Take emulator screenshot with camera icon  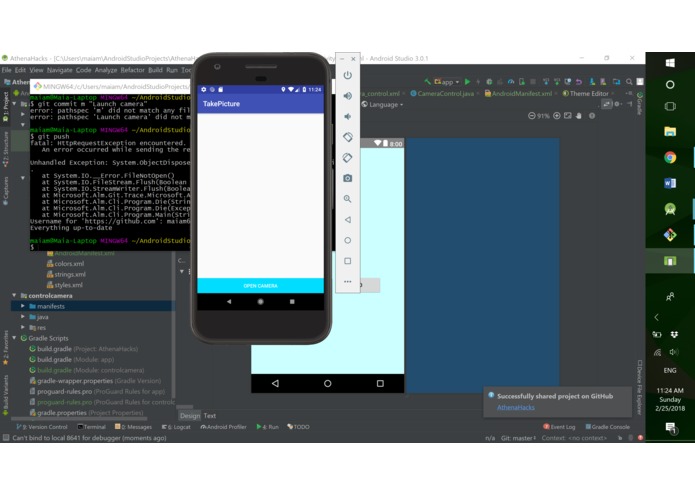348,178
